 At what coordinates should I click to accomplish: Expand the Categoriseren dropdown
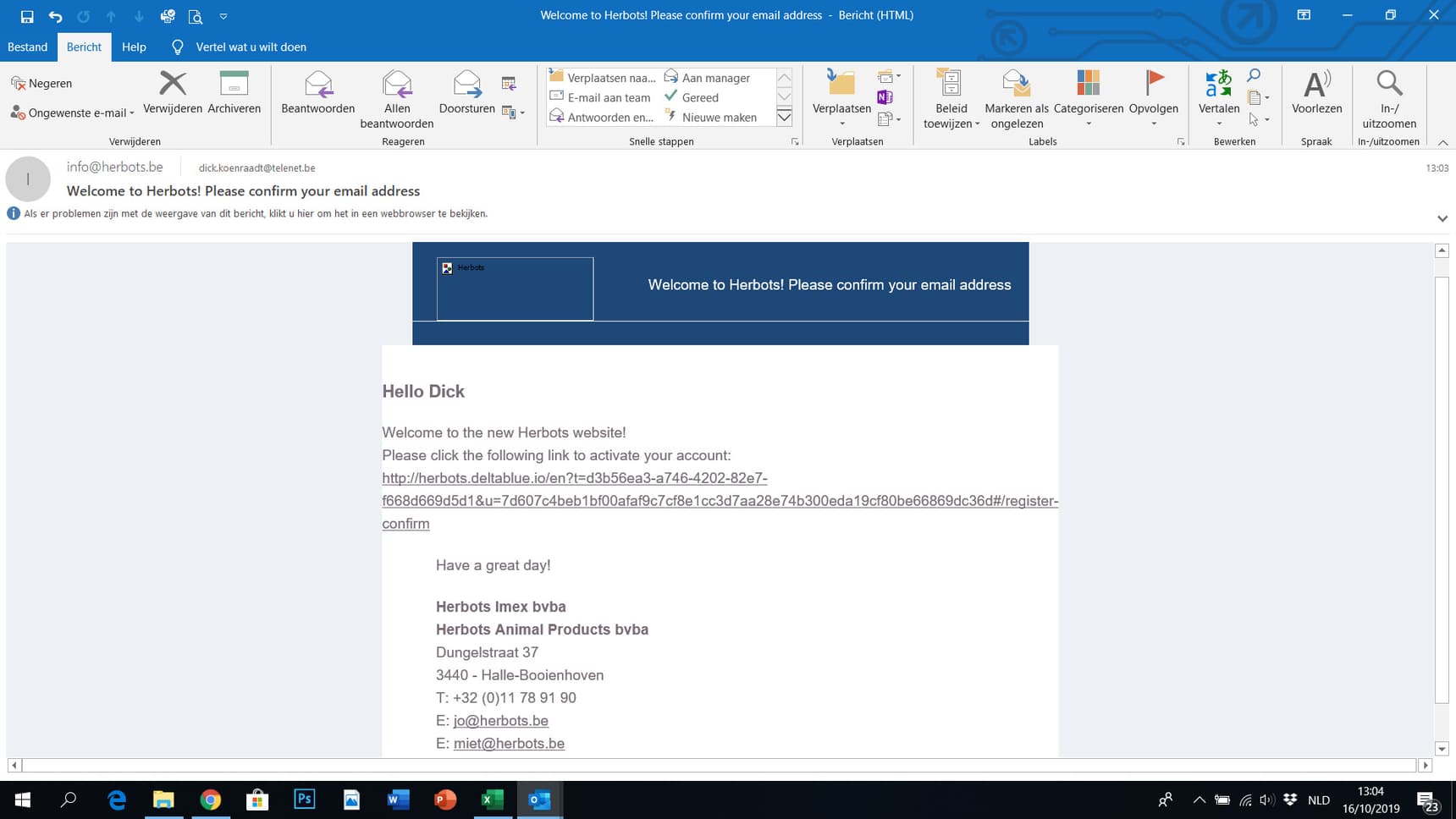(1089, 124)
